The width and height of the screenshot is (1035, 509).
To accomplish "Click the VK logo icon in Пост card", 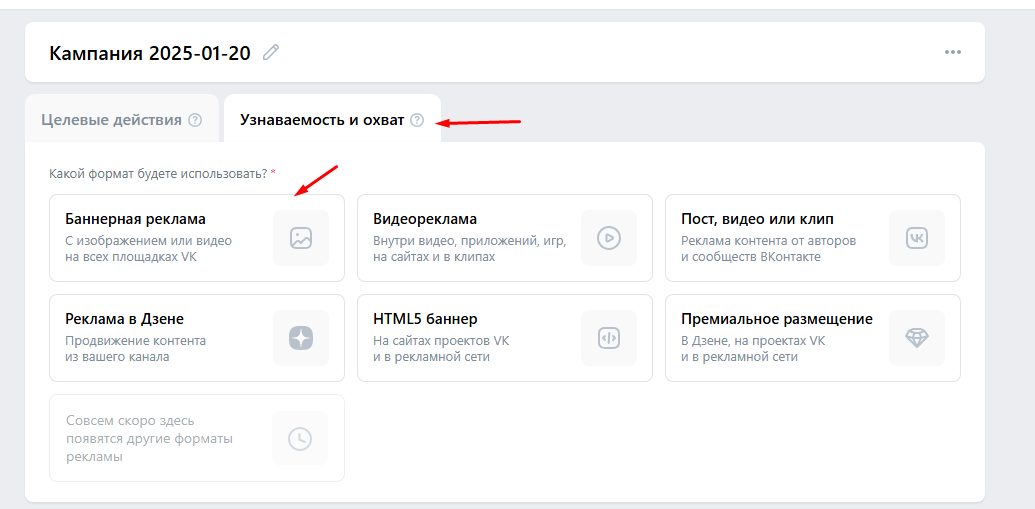I will click(917, 238).
